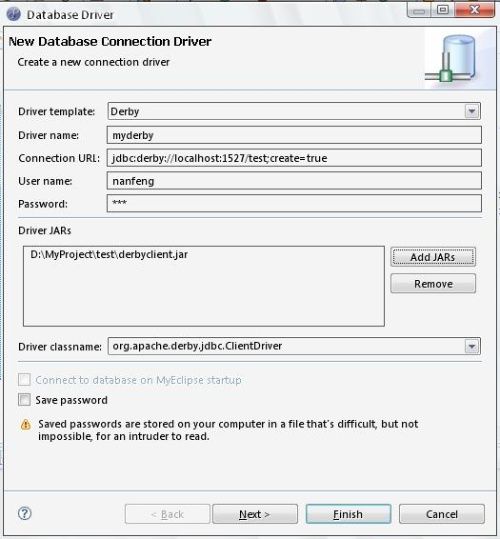The image size is (500, 539).
Task: Click the Connect to database on startup checkbox
Action: pos(24,380)
